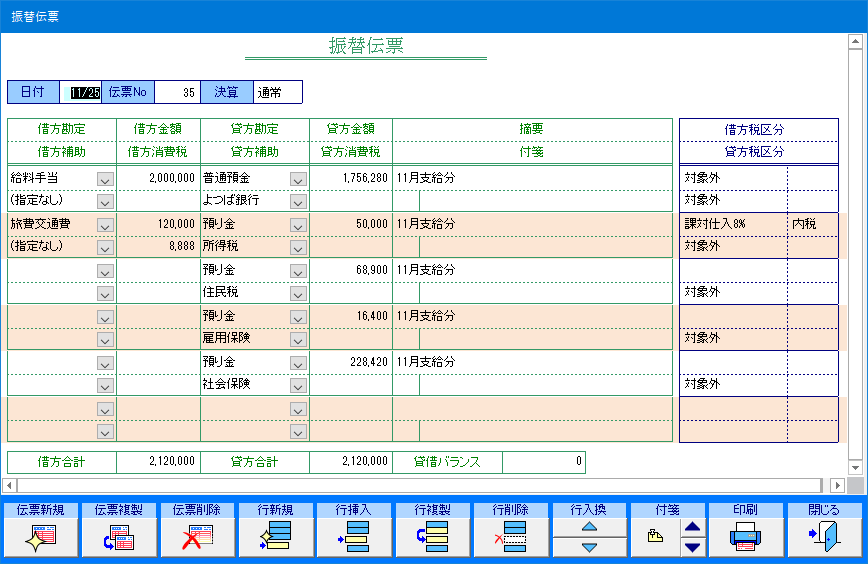Click the 付箋 up arrow
The height and width of the screenshot is (564, 868).
point(693,527)
